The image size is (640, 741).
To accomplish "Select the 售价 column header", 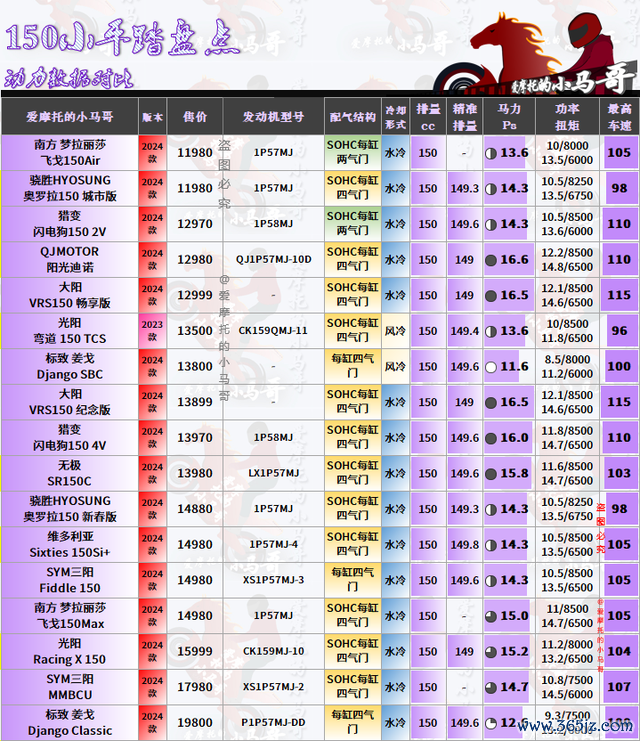I will coord(195,117).
